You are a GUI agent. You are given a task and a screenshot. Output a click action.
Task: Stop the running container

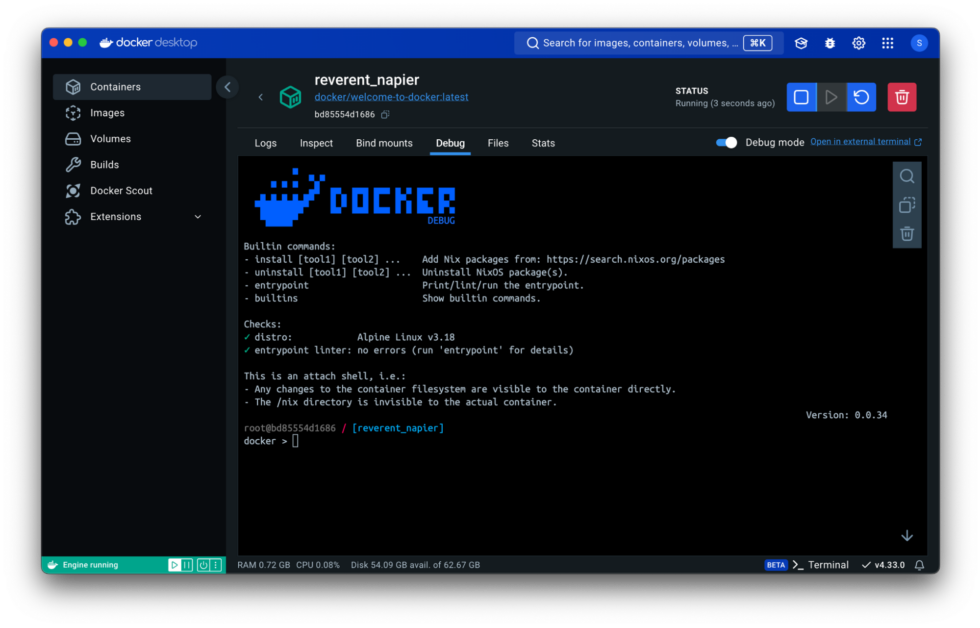(801, 97)
